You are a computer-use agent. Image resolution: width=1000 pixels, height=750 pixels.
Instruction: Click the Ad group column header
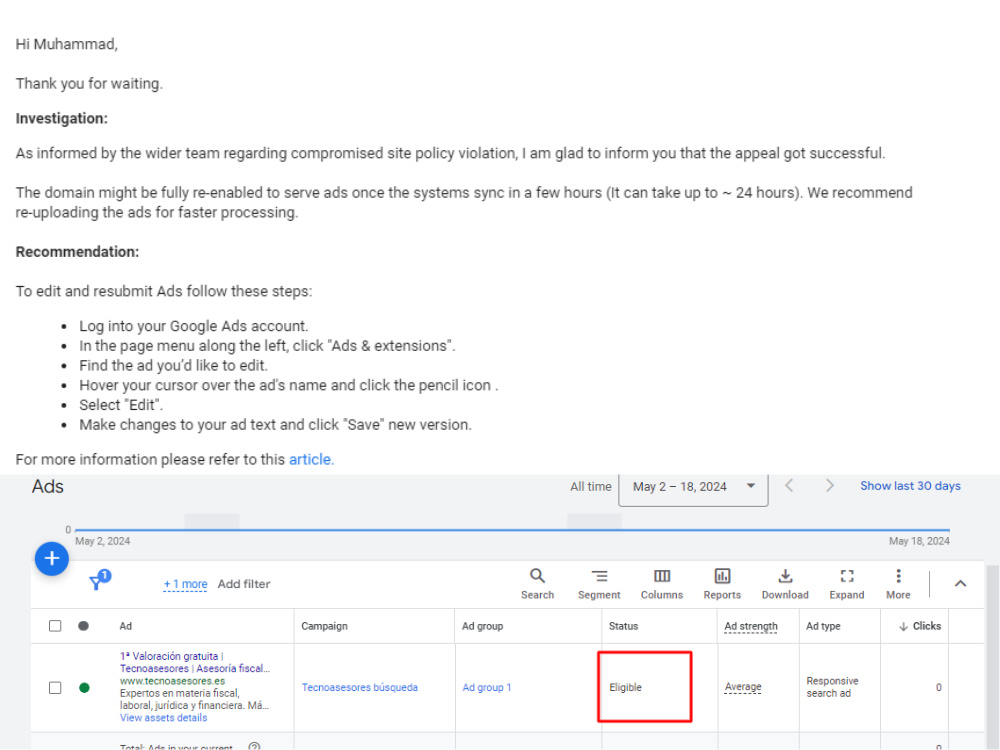click(482, 626)
